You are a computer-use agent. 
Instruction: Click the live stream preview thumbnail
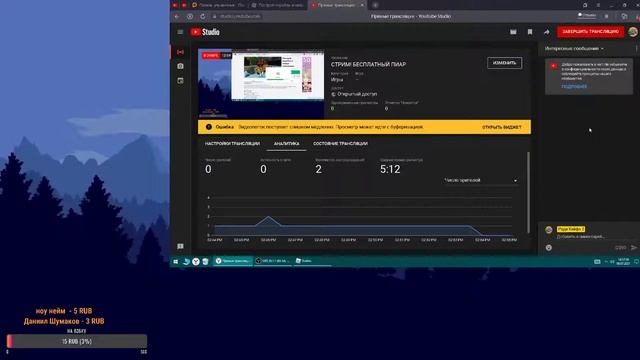[261, 84]
